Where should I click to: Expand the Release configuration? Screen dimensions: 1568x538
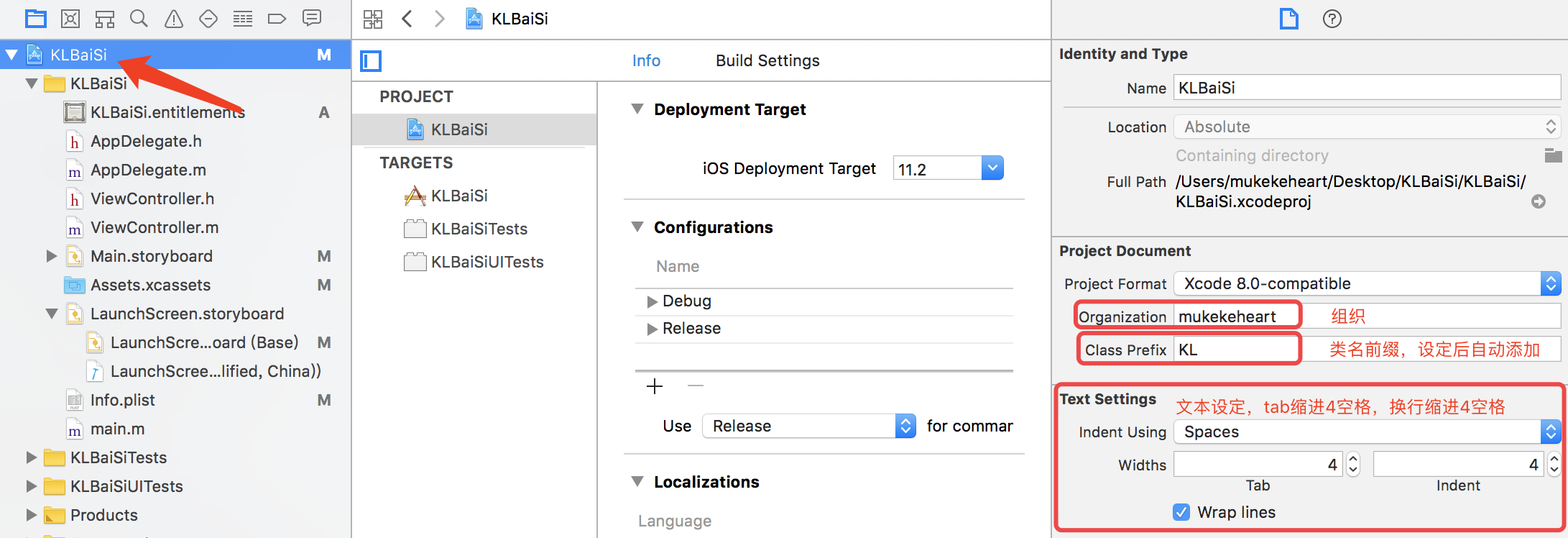click(652, 329)
